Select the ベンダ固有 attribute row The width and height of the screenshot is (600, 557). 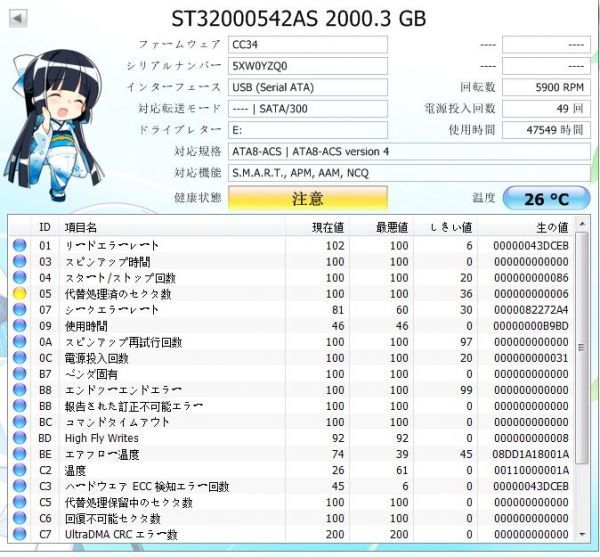pyautogui.click(x=291, y=374)
